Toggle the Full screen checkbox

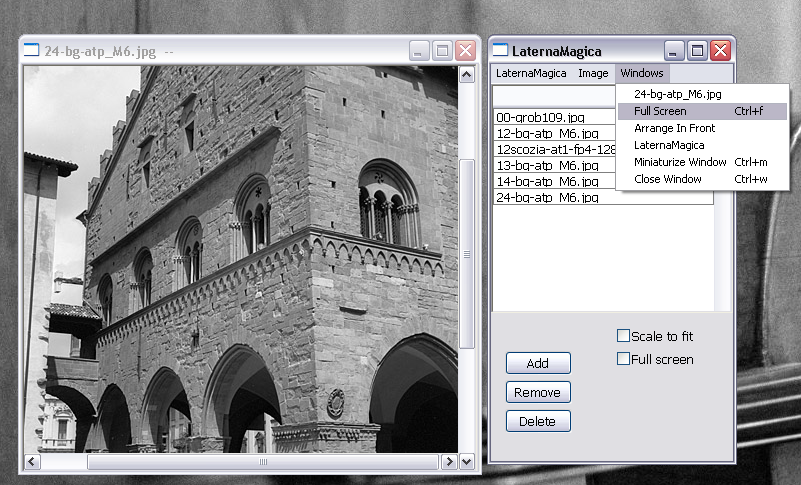point(624,359)
